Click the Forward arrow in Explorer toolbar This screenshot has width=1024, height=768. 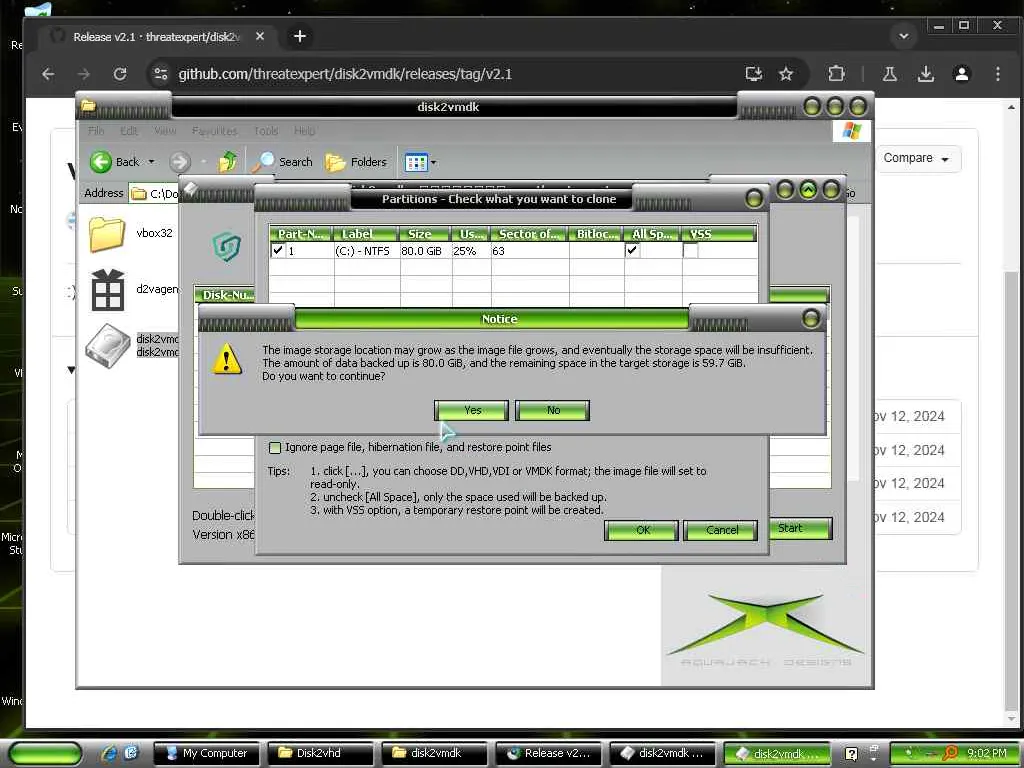click(180, 162)
